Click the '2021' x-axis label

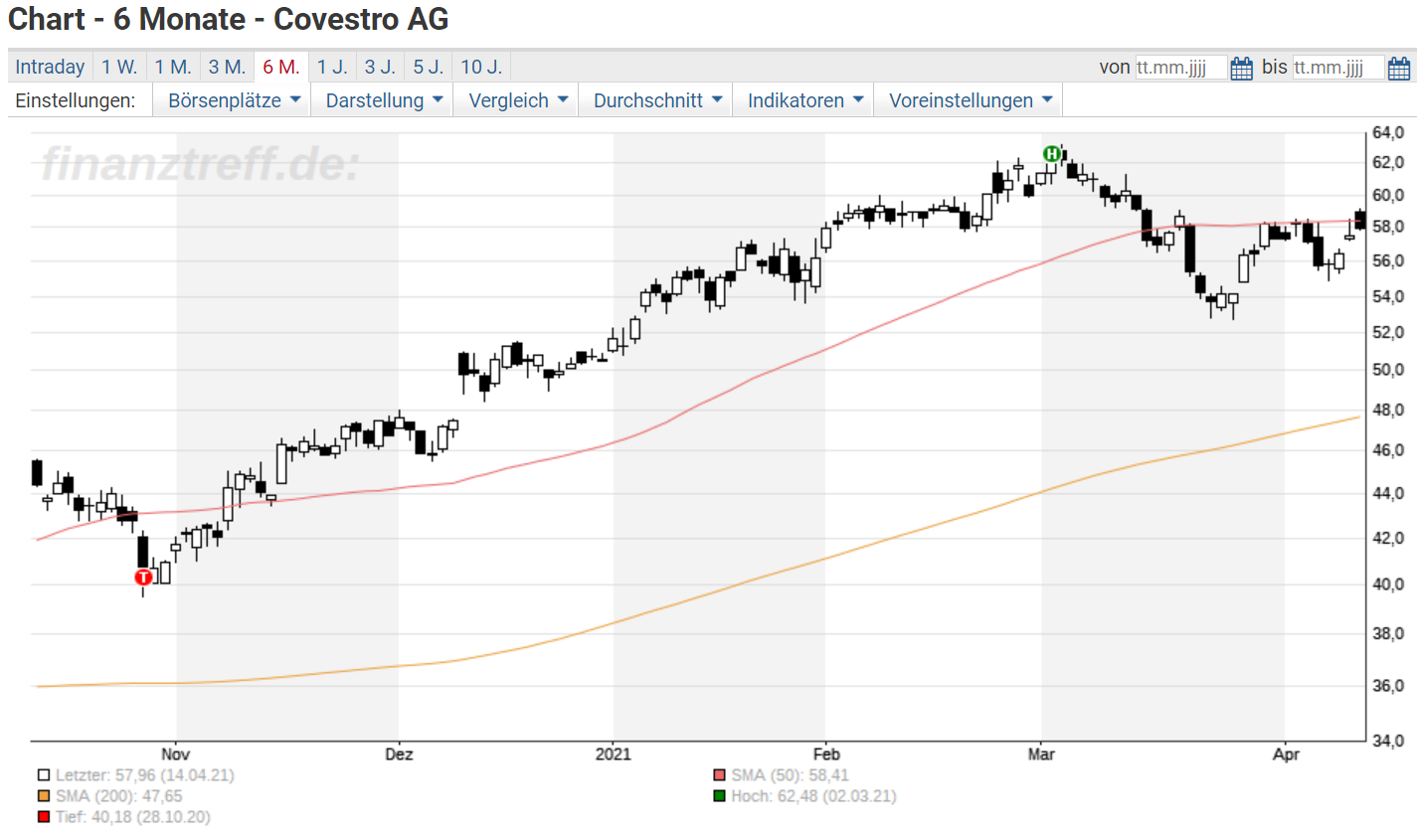click(614, 755)
